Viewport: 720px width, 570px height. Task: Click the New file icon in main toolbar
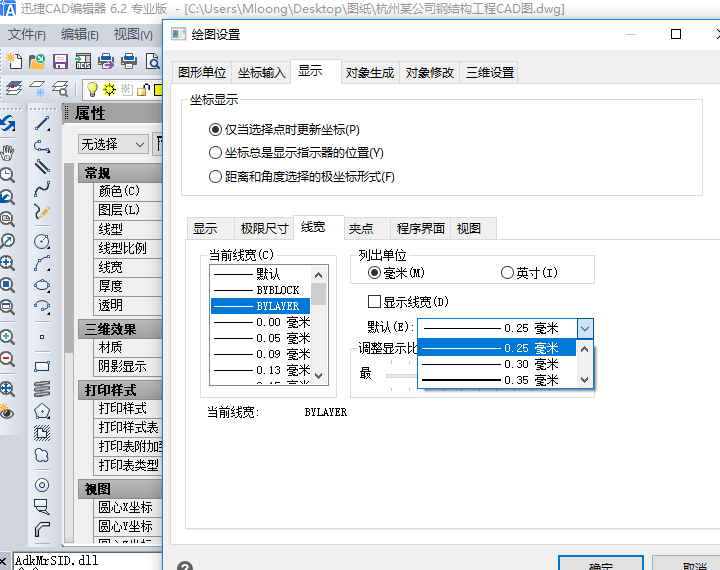(x=14, y=61)
